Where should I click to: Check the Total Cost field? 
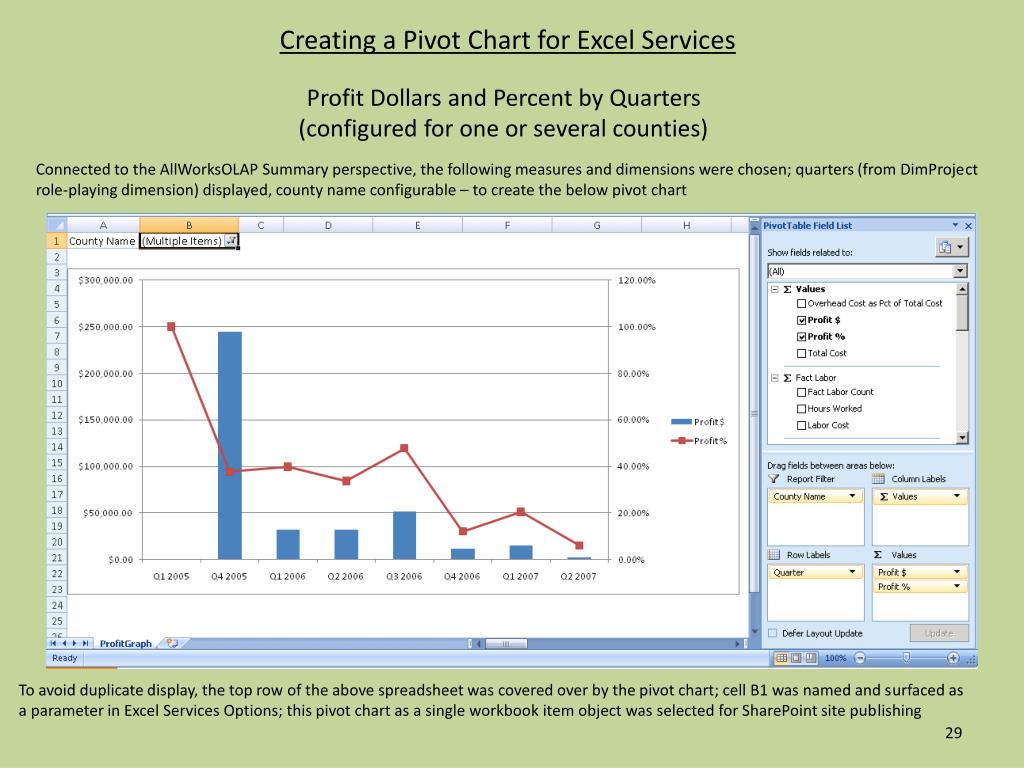801,353
